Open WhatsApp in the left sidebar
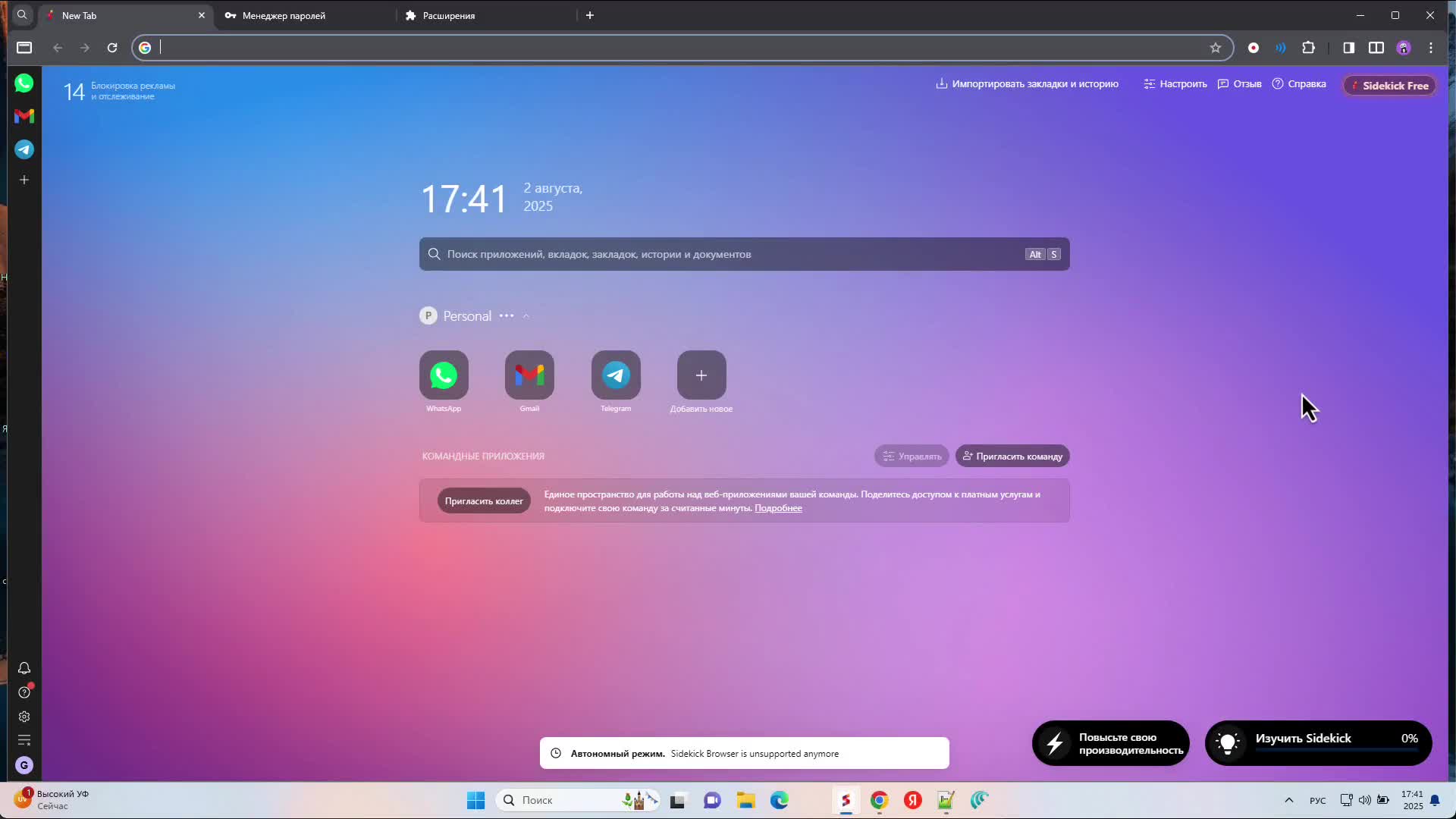Image resolution: width=1456 pixels, height=819 pixels. (24, 83)
